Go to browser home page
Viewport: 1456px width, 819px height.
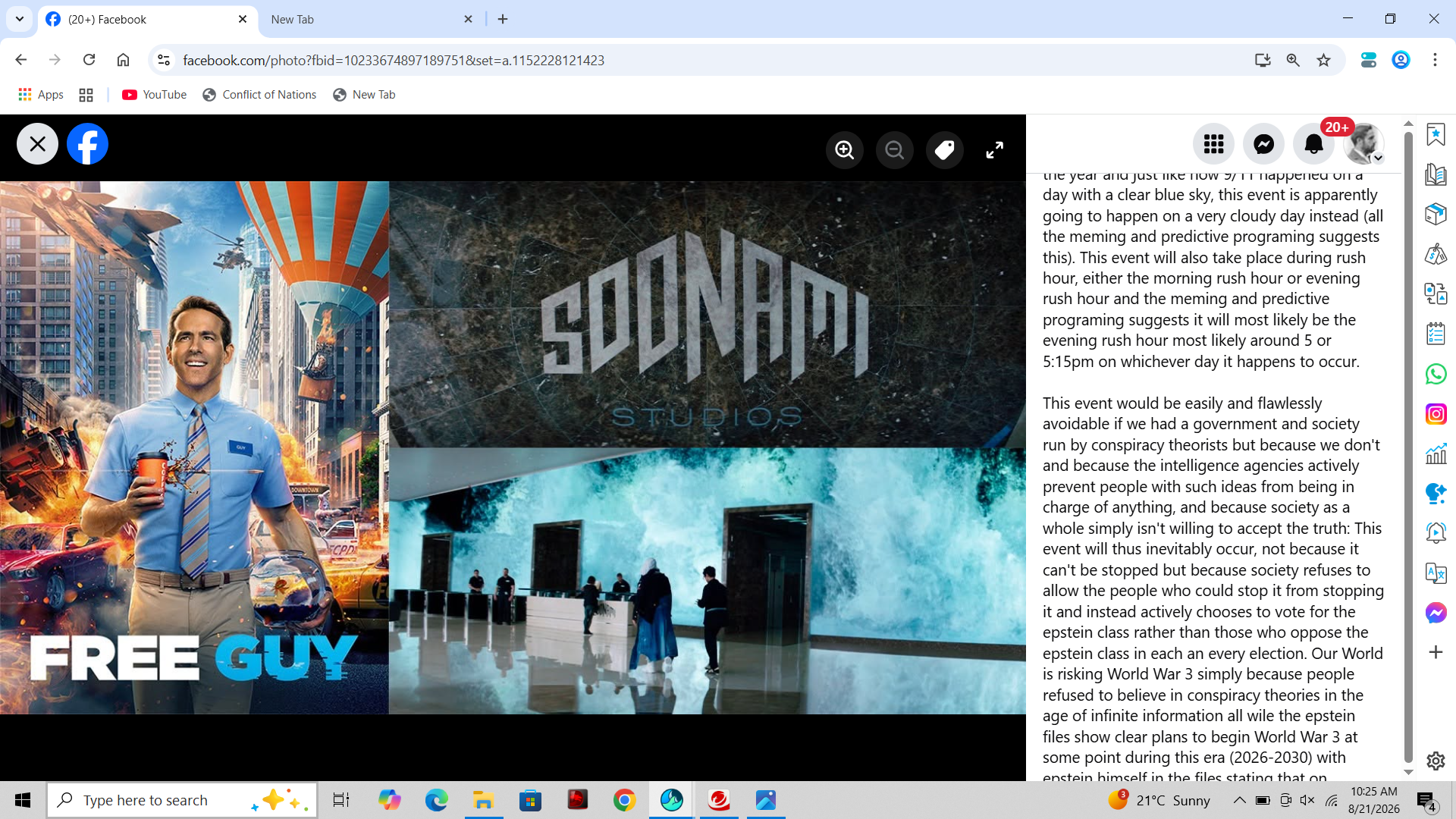click(x=123, y=60)
